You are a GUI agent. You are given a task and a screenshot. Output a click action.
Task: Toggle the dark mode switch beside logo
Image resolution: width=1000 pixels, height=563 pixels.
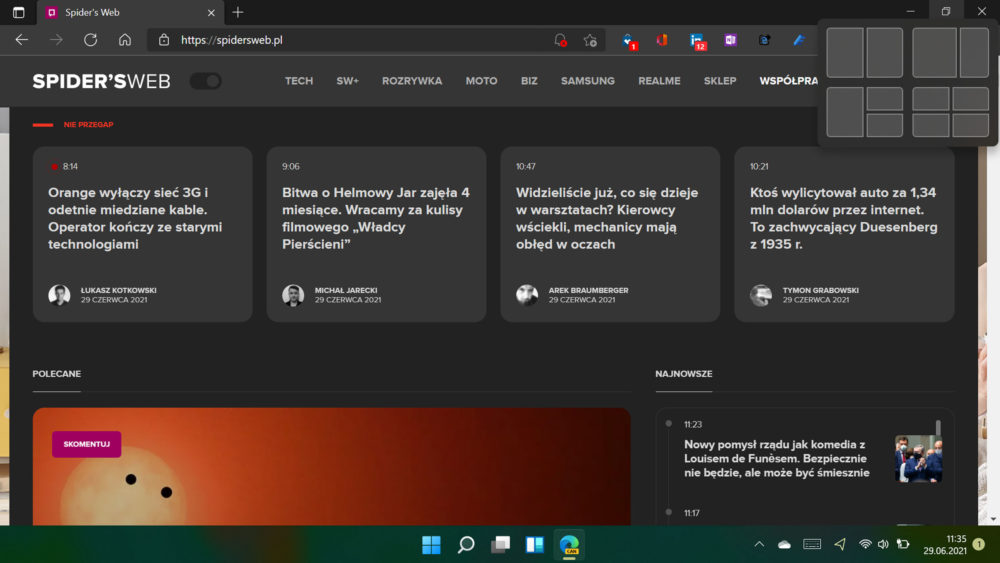point(205,81)
